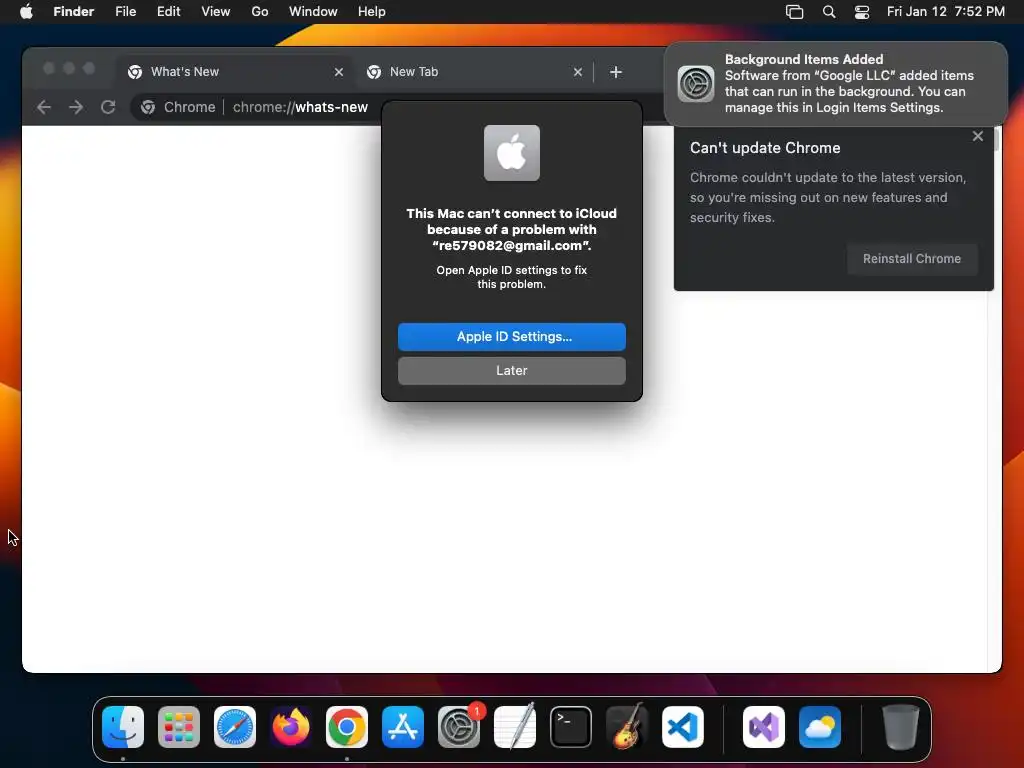The width and height of the screenshot is (1024, 768).
Task: Open GarageBand from the Dock
Action: (x=627, y=727)
